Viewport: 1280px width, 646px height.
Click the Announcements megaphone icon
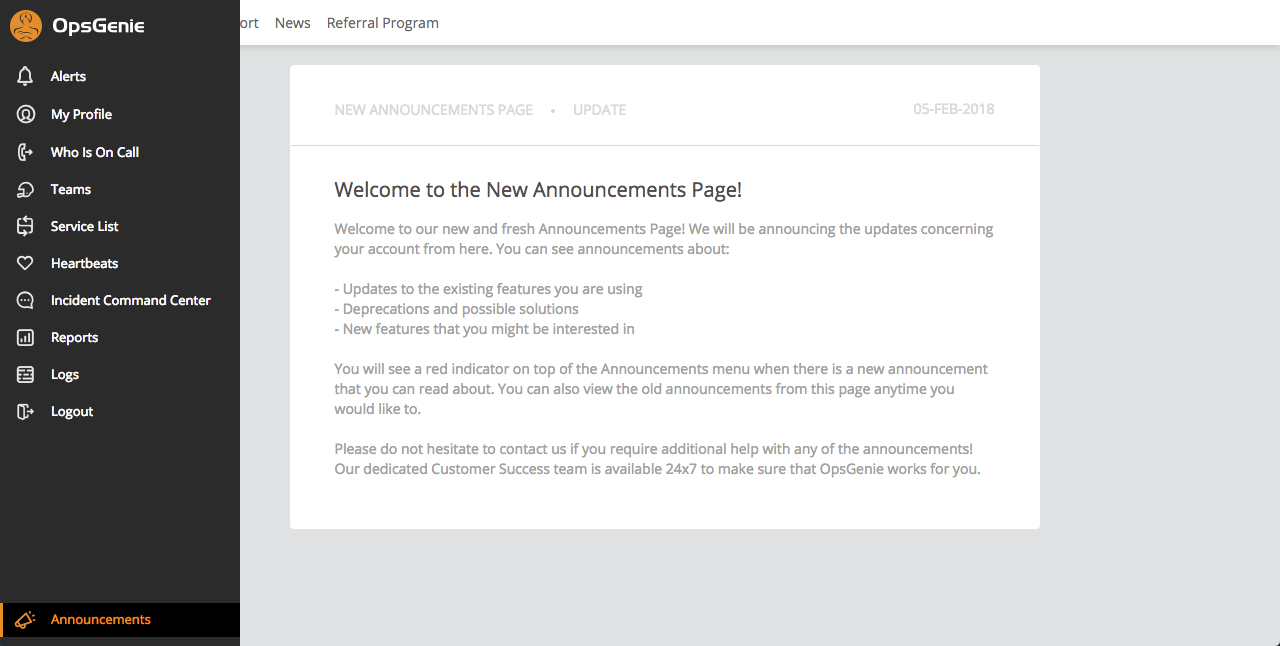click(26, 619)
